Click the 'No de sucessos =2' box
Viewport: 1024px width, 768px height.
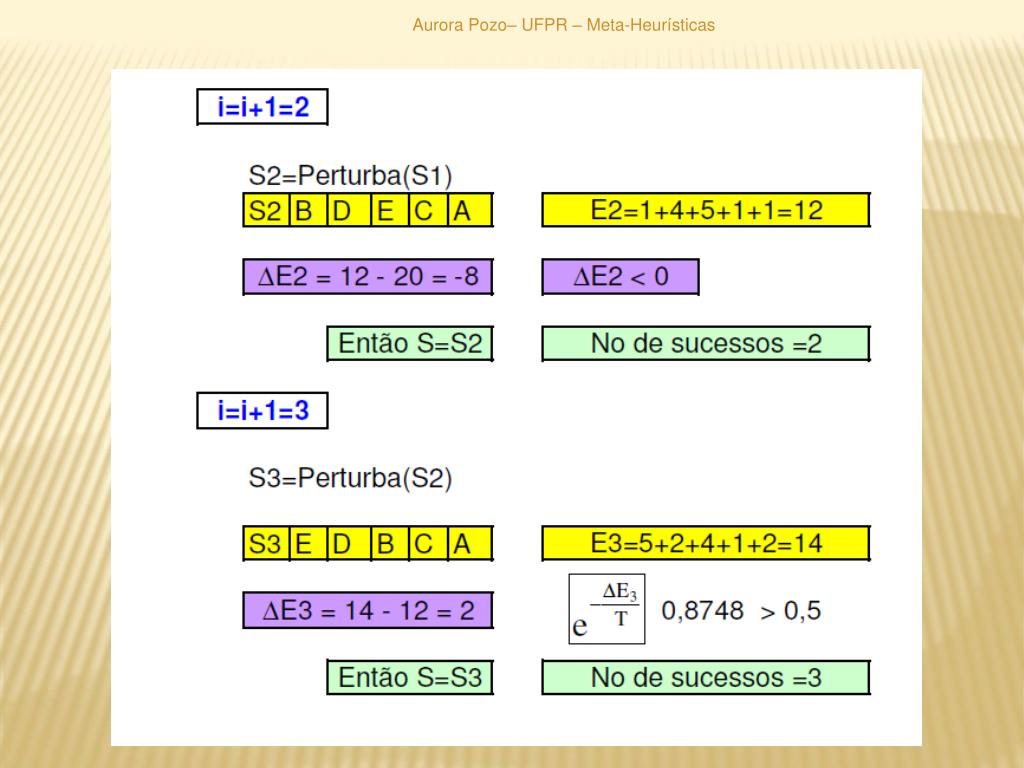click(x=706, y=344)
